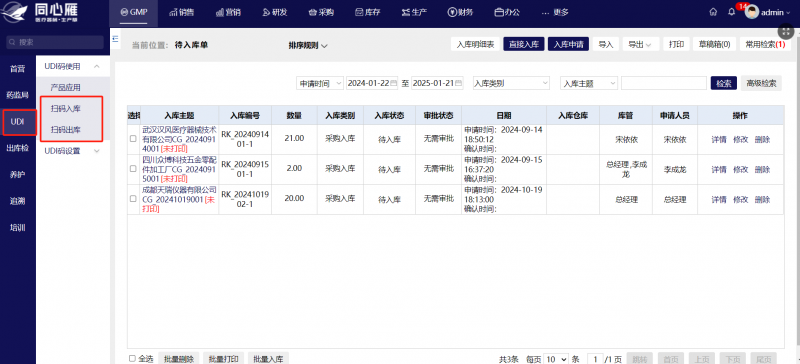The height and width of the screenshot is (364, 800).
Task: Click the page number input showing 1
Action: click(x=595, y=359)
